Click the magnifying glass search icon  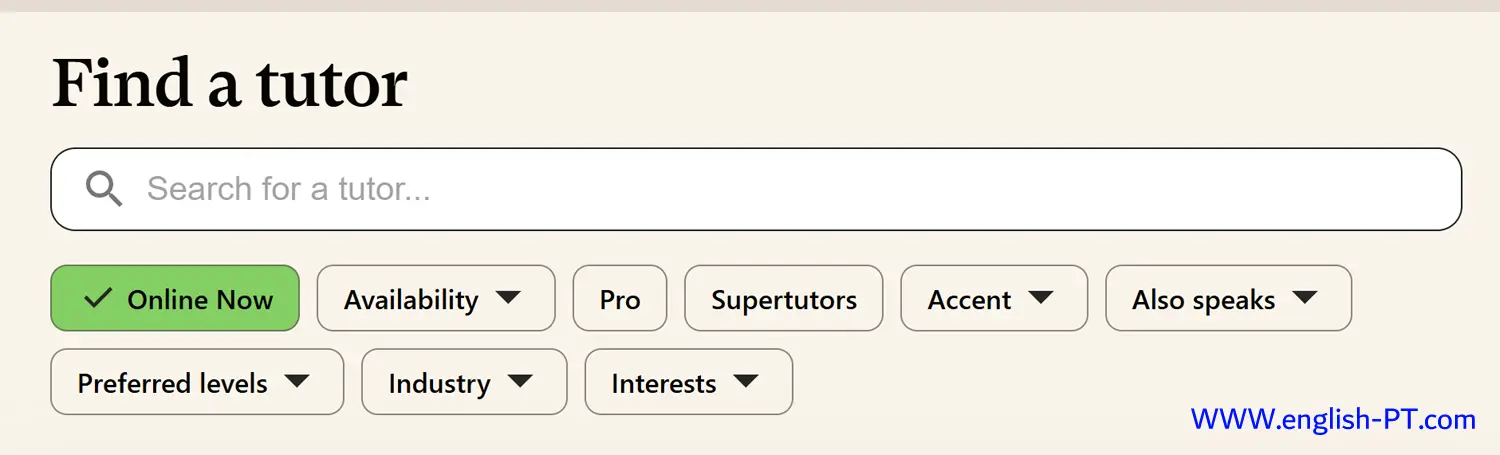coord(103,188)
